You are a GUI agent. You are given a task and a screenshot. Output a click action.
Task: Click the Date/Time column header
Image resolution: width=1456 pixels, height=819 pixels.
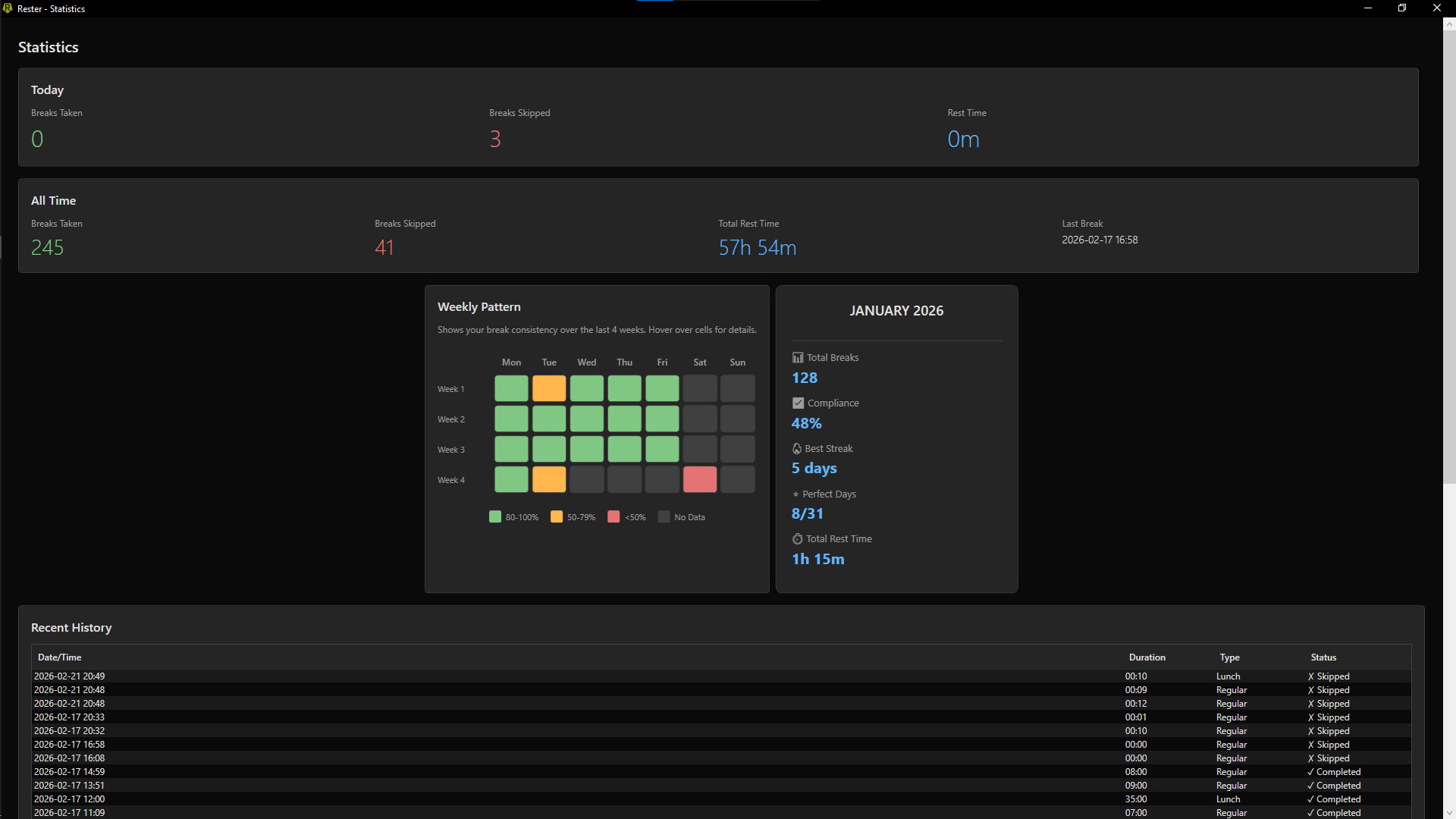[60, 657]
